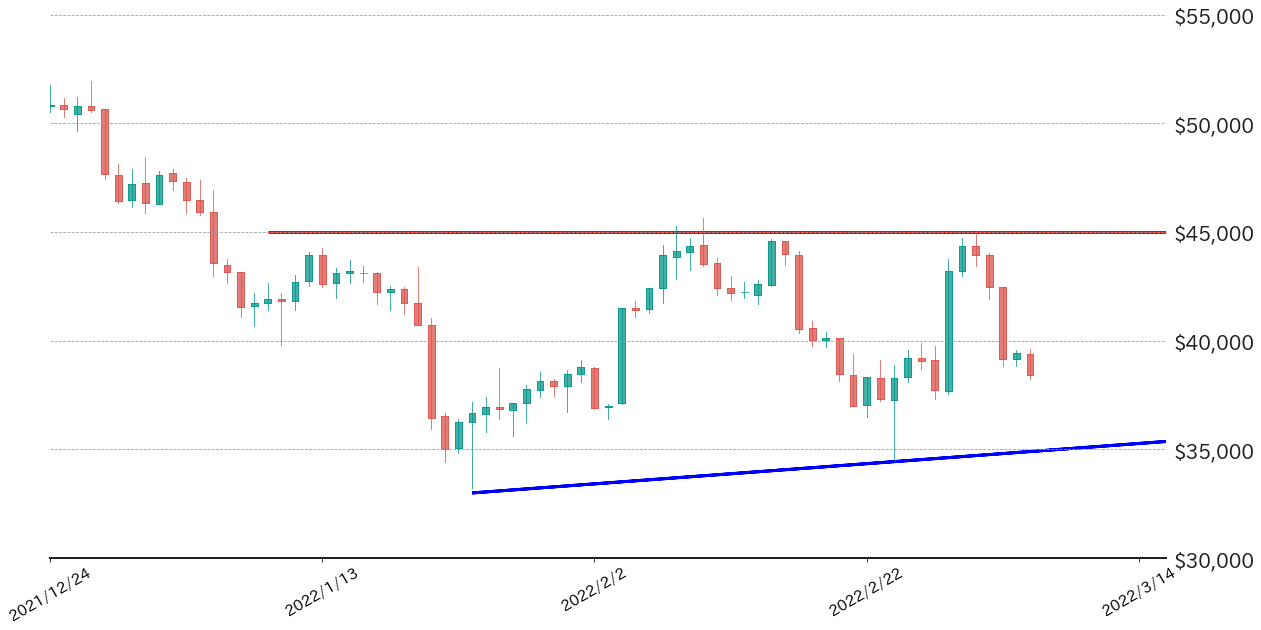The width and height of the screenshot is (1261, 630).
Task: Click the left starting point of the blue trendline
Action: pyautogui.click(x=473, y=492)
